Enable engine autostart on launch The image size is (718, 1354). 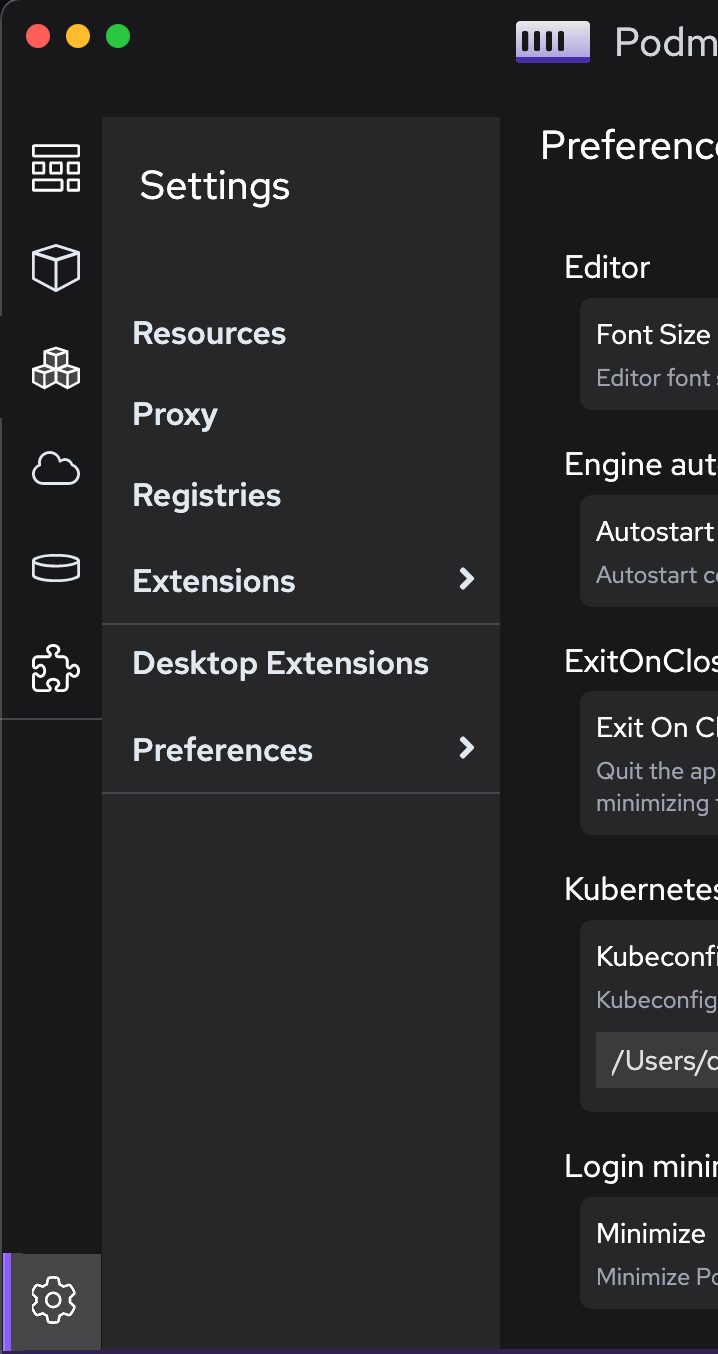[x=656, y=531]
